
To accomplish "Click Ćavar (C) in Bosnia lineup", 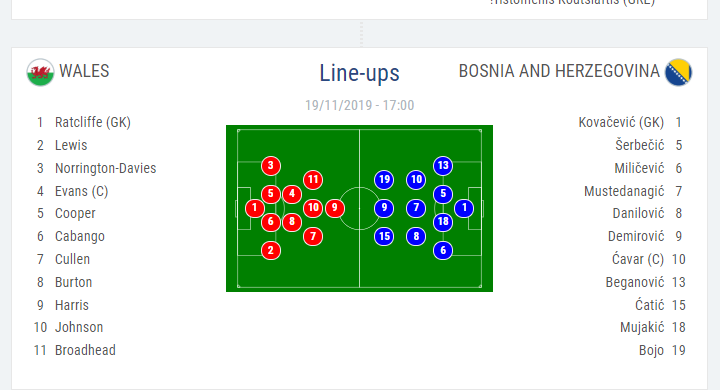I will click(638, 259).
